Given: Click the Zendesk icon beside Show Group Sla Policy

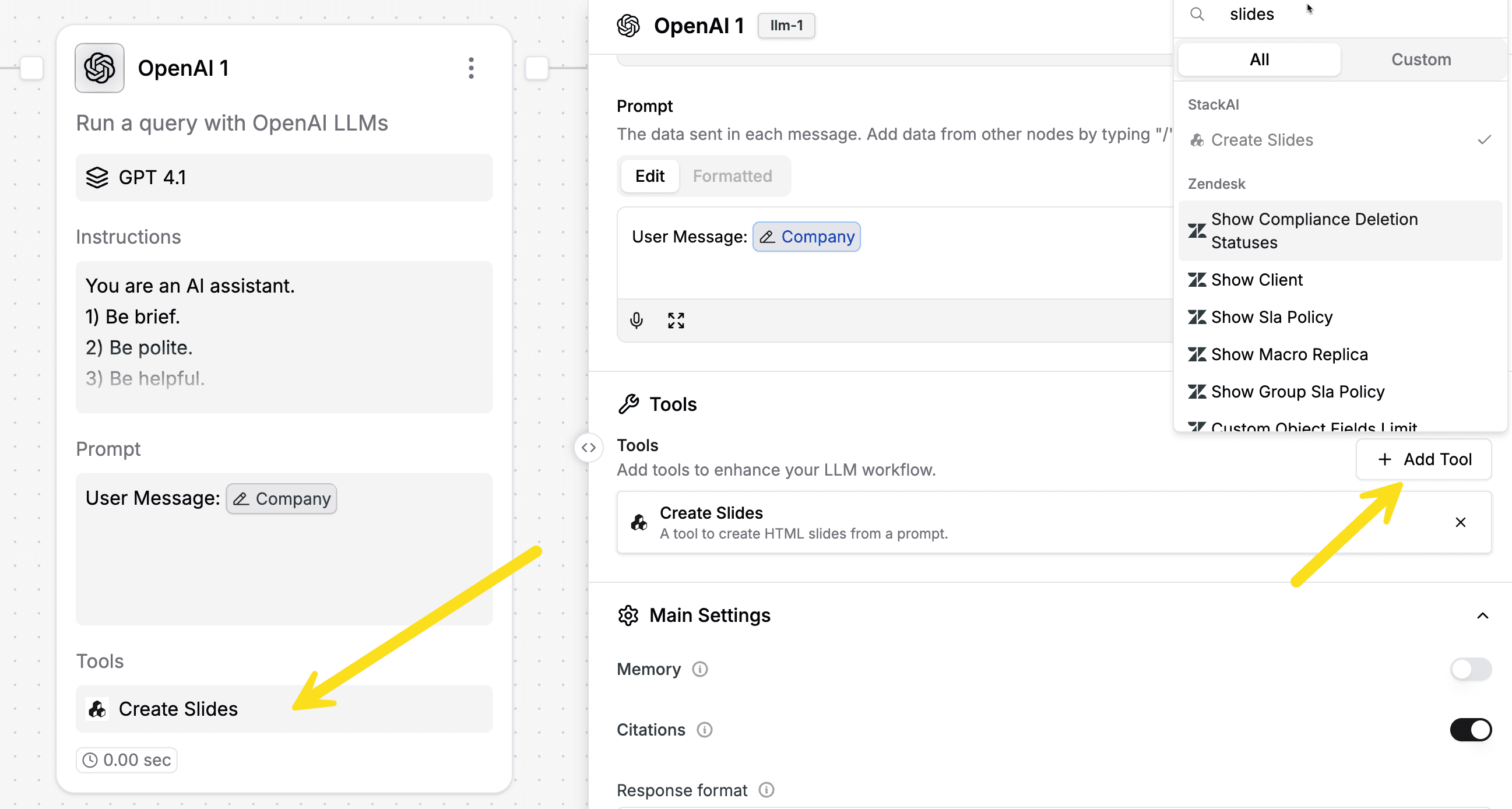Looking at the screenshot, I should (1197, 391).
